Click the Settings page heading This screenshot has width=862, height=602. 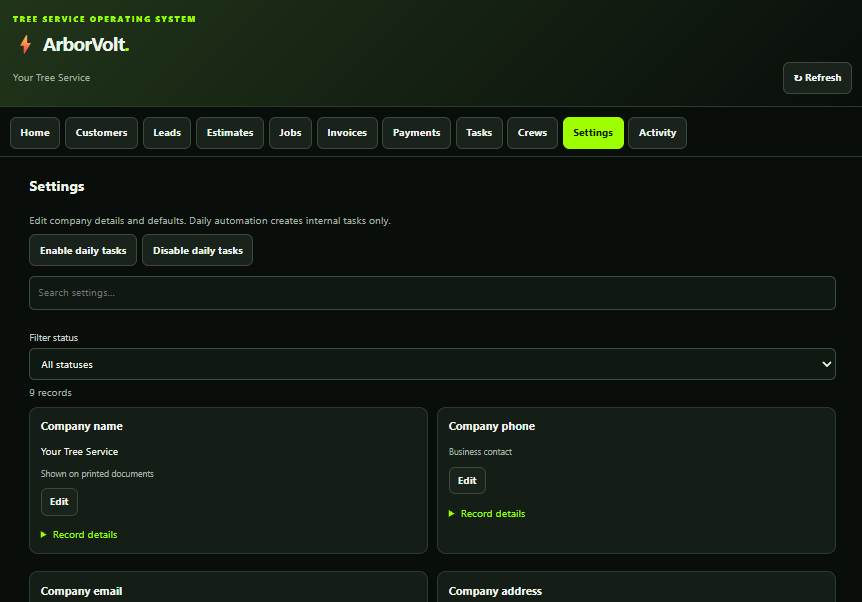click(x=57, y=186)
